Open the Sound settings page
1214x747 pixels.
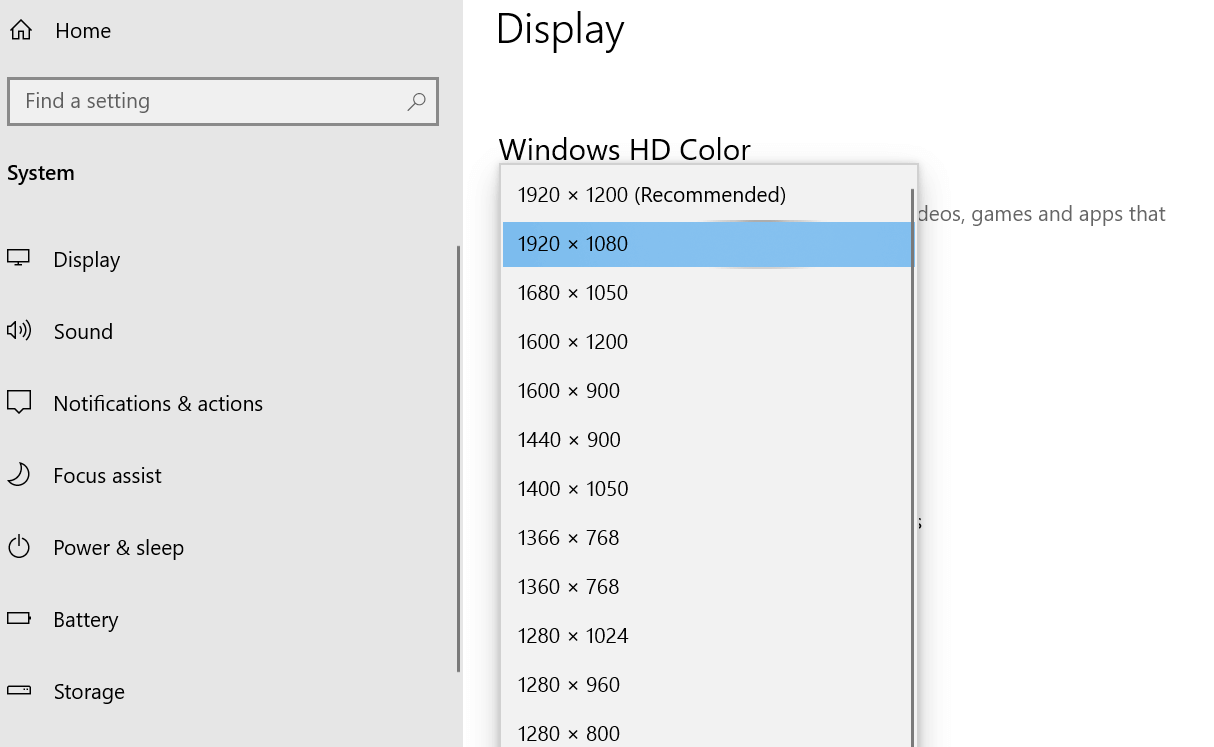coord(83,331)
